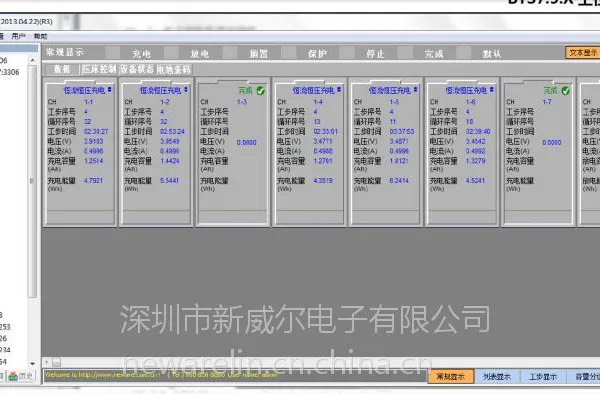Select channel 1-2 恒流恒压充电 header
The height and width of the screenshot is (394, 600).
coord(160,90)
